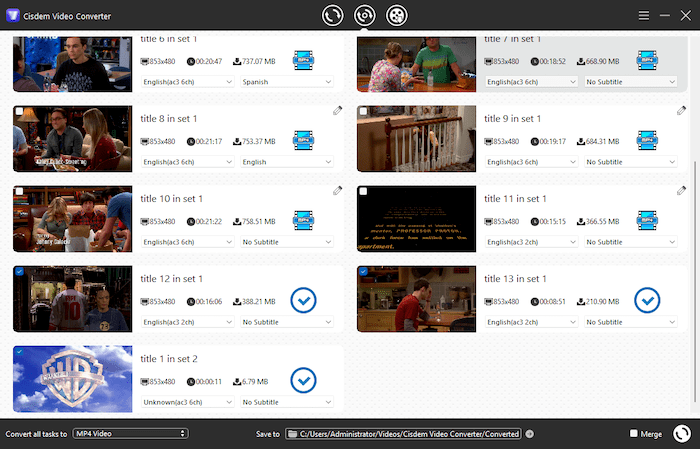Edit title 10 with the pencil icon

(338, 191)
